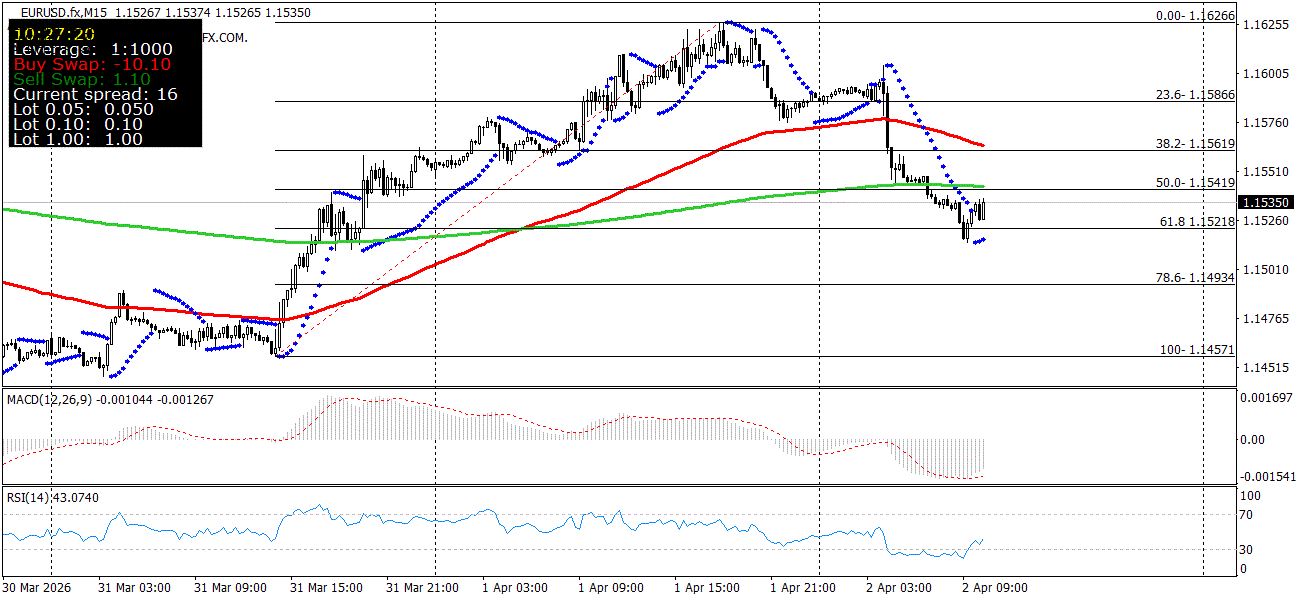
Task: Select the 2 Apr 09:00 axis timestamp
Action: 996,589
